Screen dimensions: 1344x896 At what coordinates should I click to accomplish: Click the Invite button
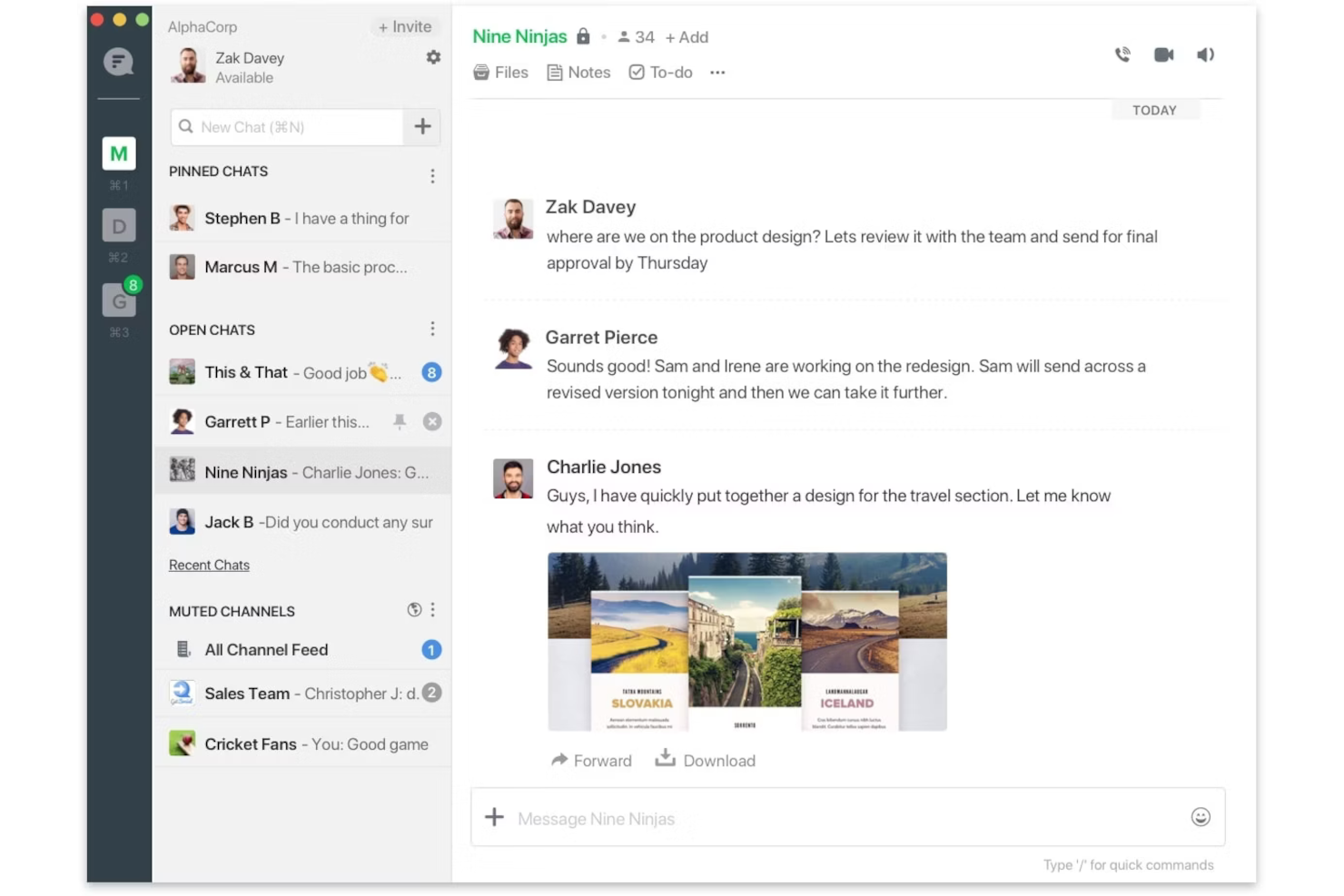[x=405, y=26]
